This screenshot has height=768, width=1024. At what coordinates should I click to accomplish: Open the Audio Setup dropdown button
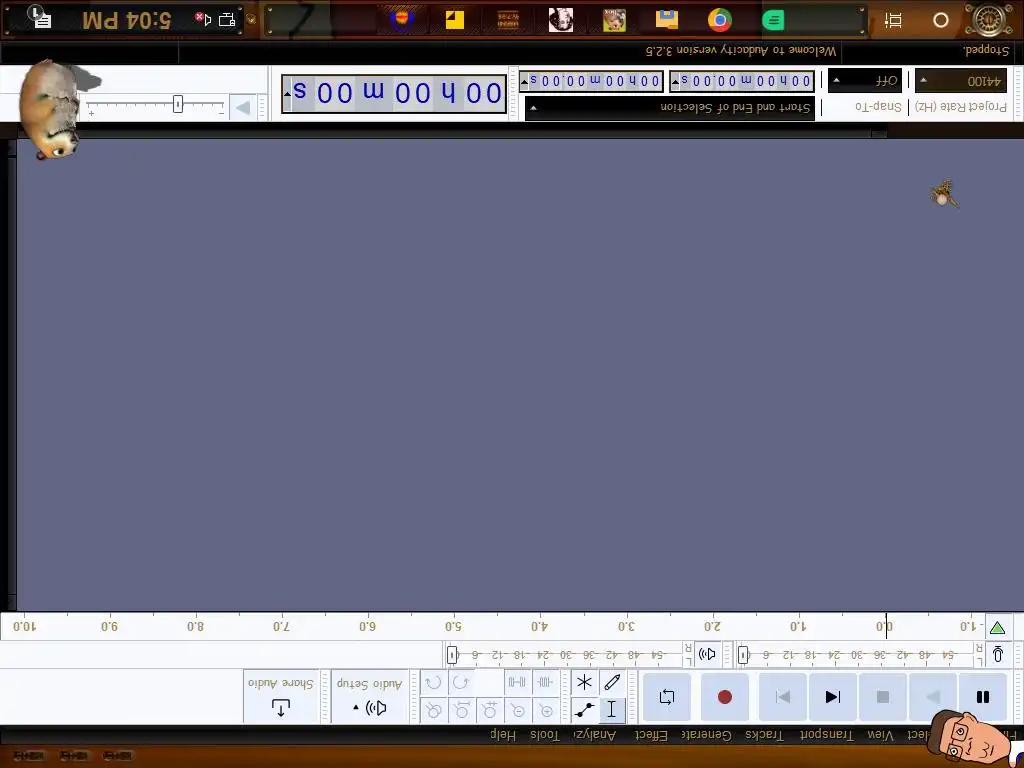370,697
